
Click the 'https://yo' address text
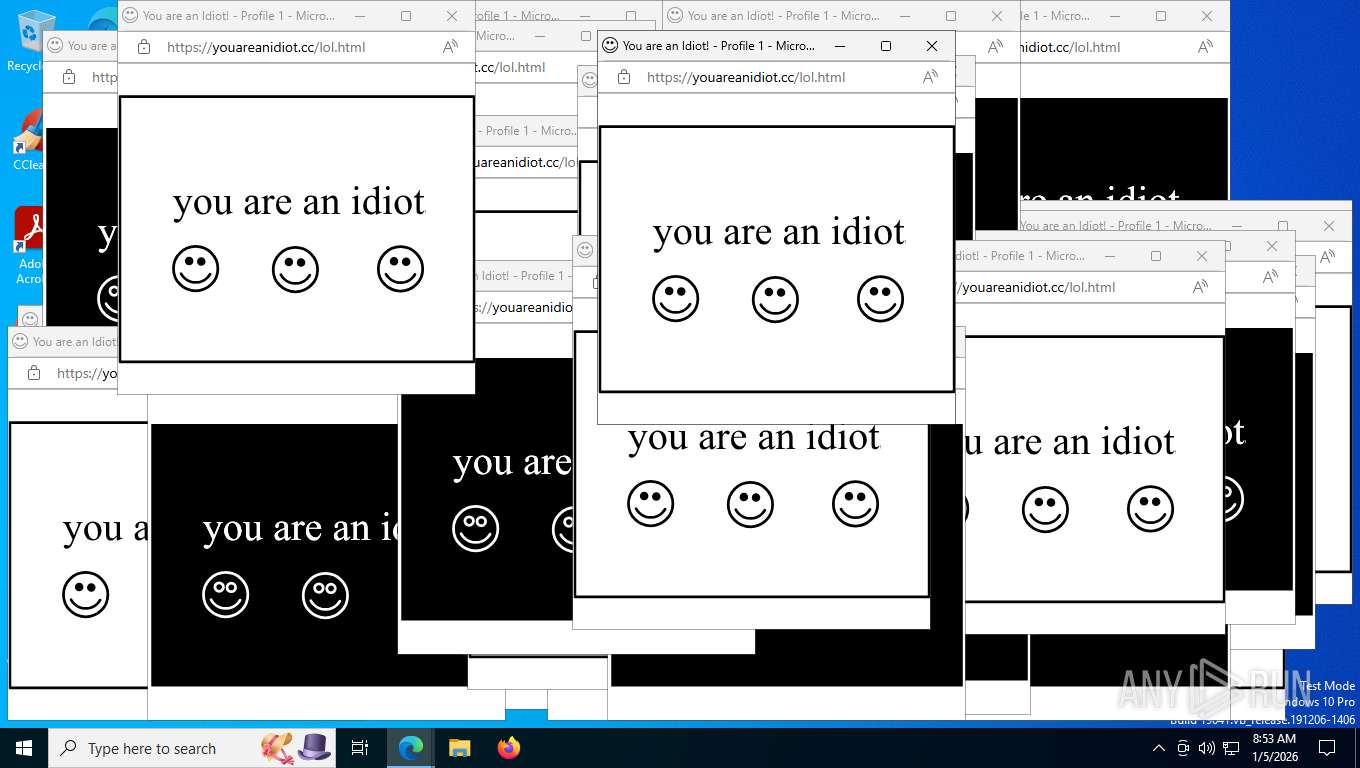point(87,373)
